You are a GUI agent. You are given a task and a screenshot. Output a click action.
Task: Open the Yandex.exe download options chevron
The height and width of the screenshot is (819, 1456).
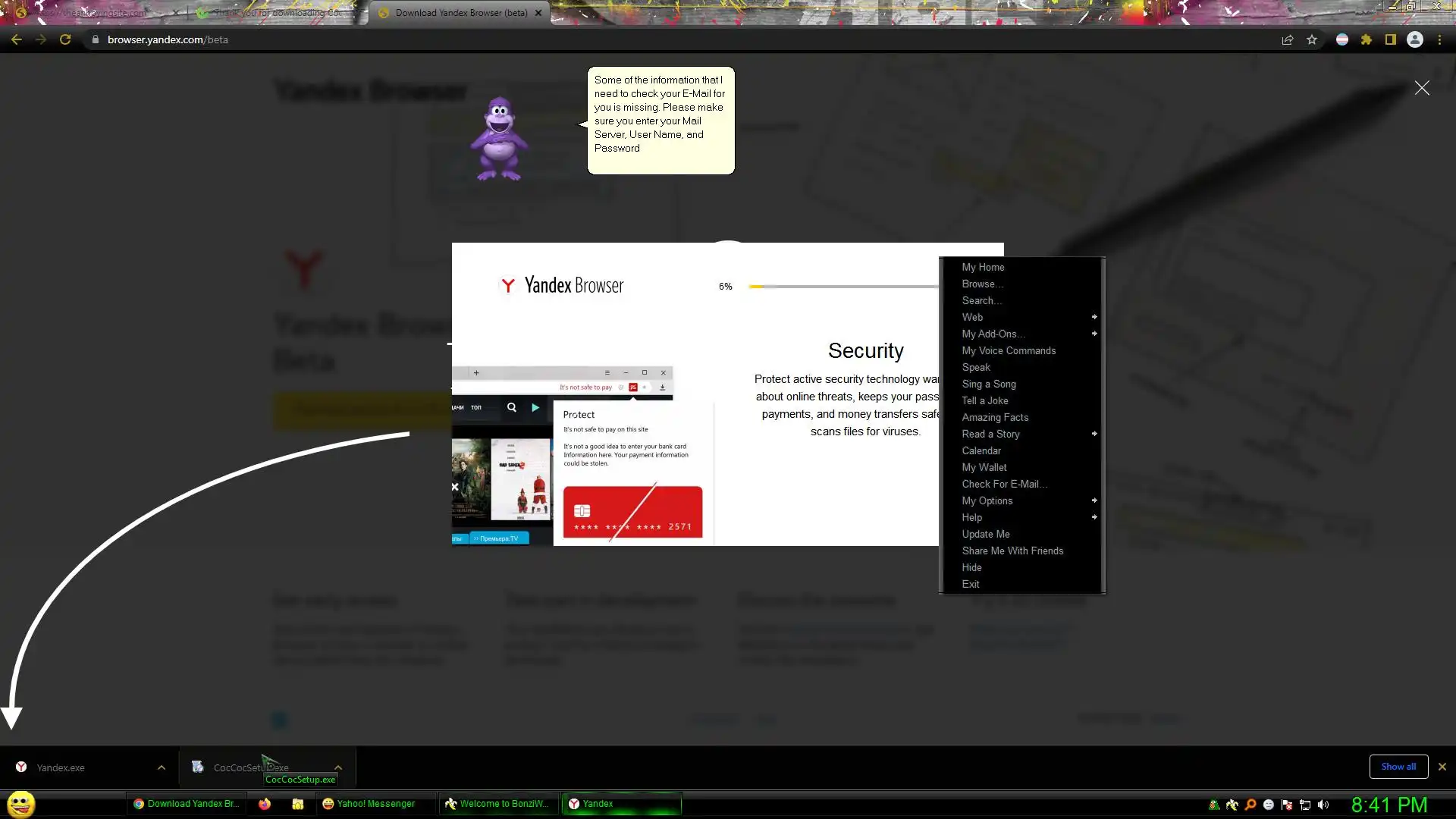coord(162,767)
